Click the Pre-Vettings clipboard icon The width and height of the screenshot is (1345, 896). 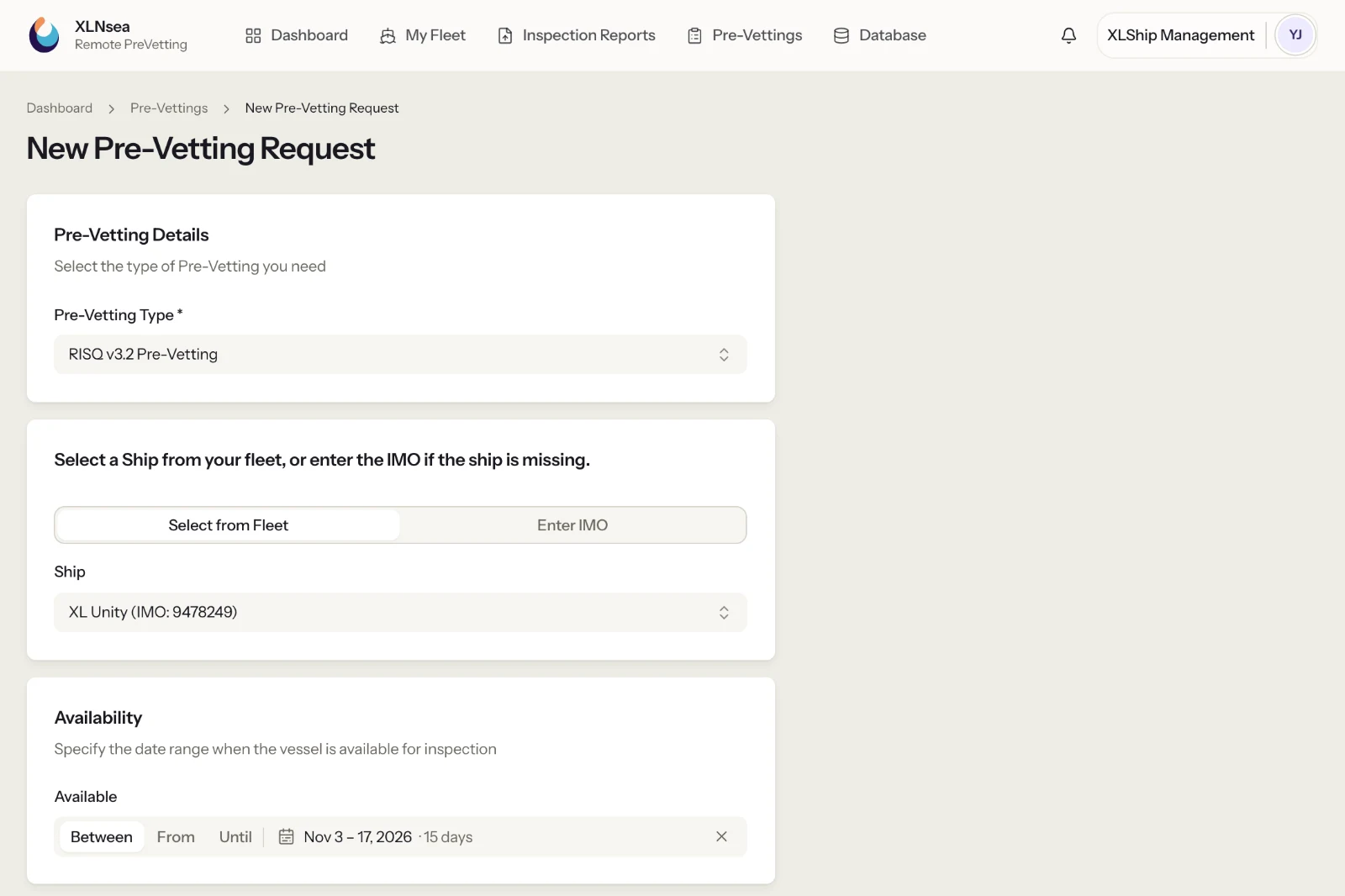click(x=694, y=35)
